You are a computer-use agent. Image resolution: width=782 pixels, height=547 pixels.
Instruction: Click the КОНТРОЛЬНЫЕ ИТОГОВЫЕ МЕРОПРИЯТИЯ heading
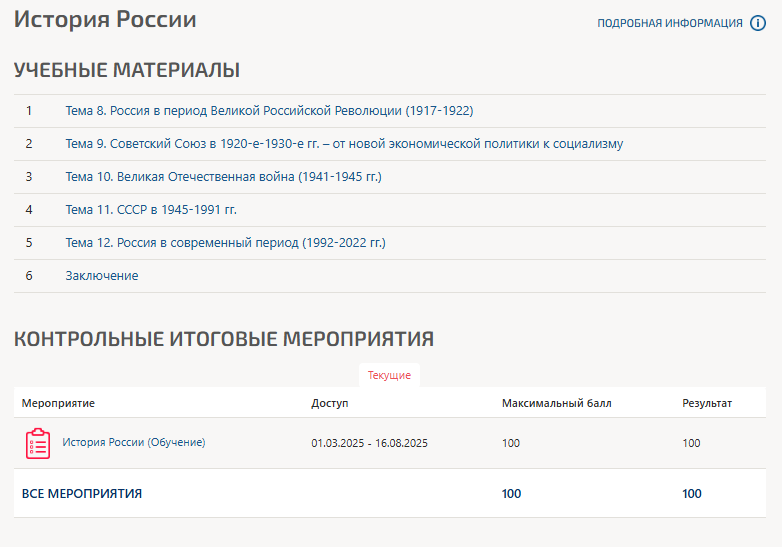(224, 339)
